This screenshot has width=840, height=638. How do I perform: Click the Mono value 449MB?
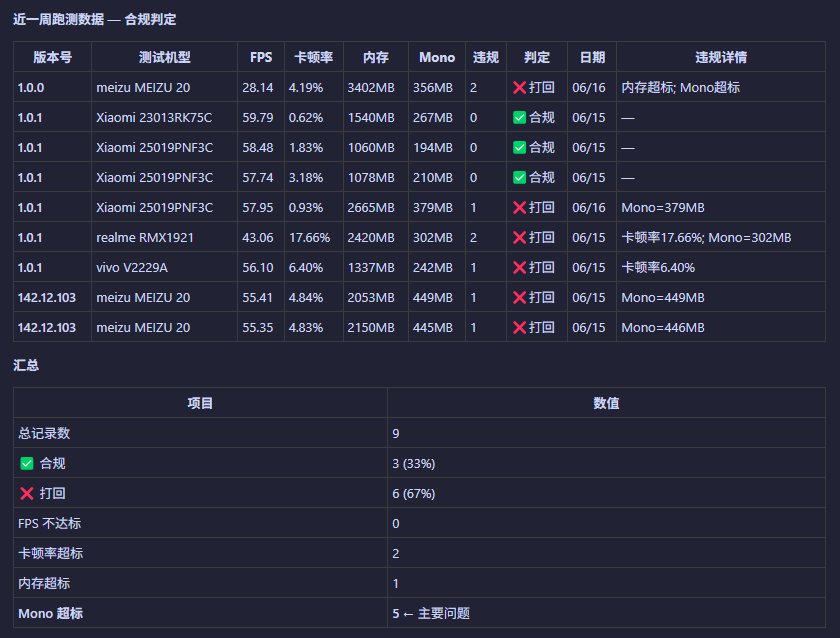point(433,297)
